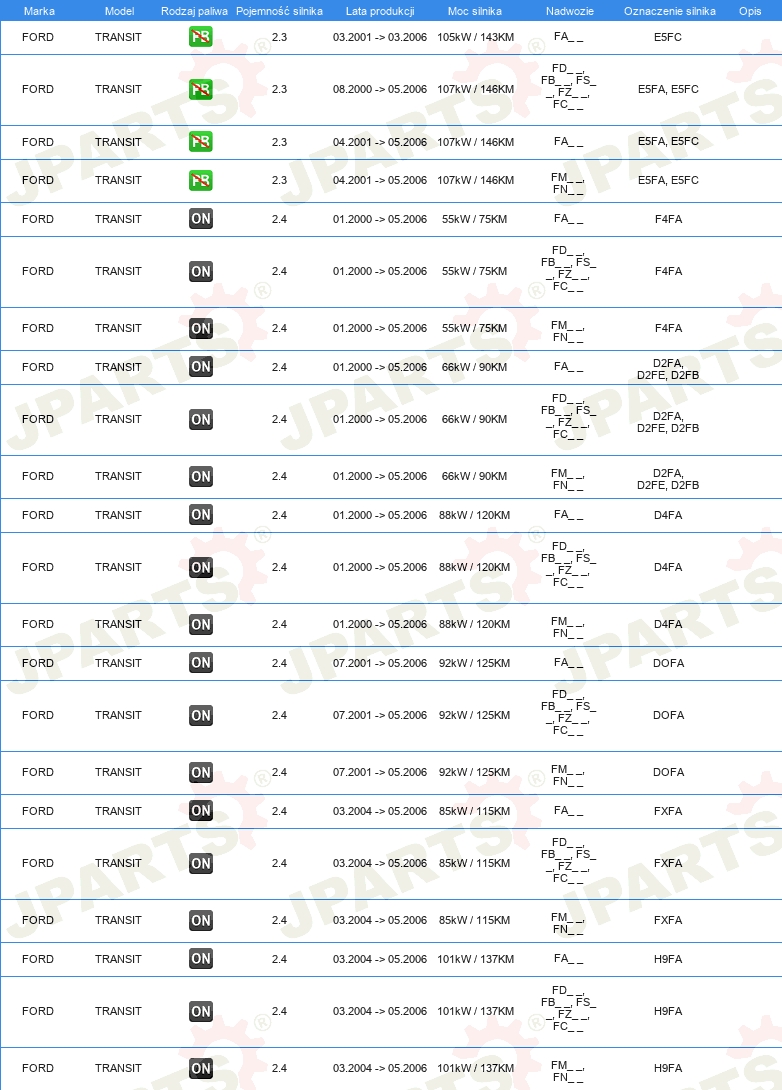Select the power cell 105kW / 143KM
Image resolution: width=782 pixels, height=1090 pixels.
click(475, 37)
